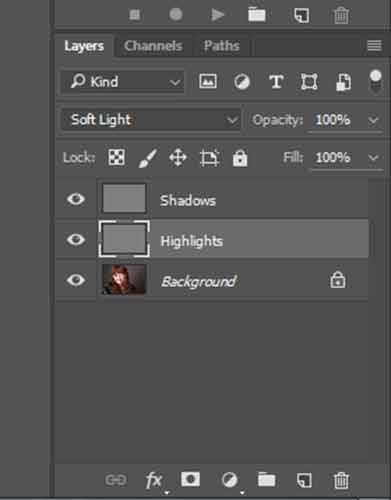Delete action using the top trash icon
The width and height of the screenshot is (391, 500).
(x=341, y=15)
